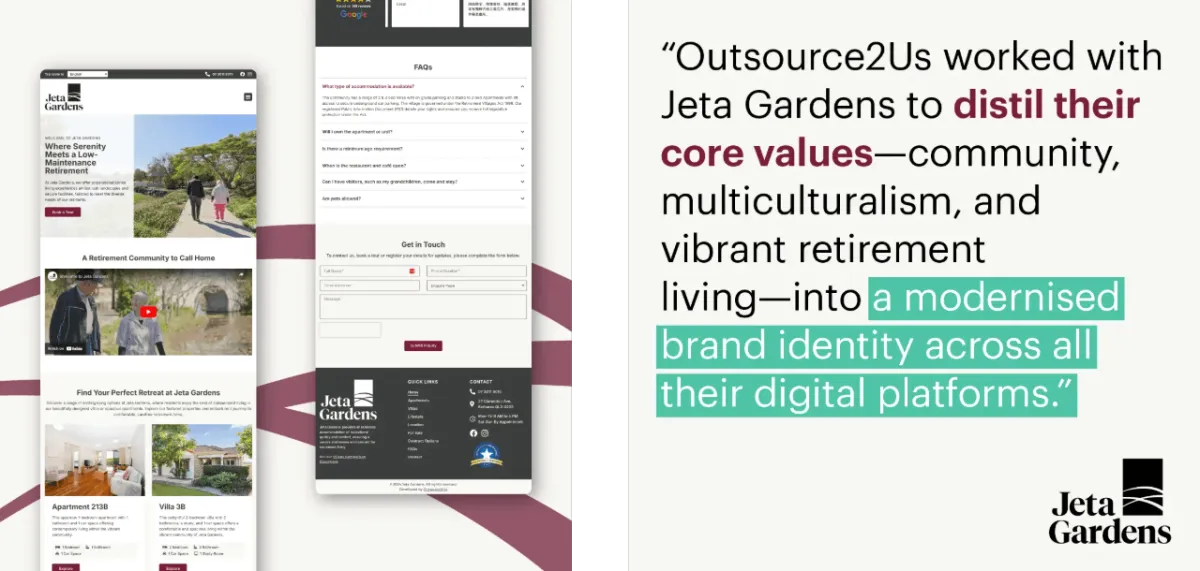1200x571 pixels.
Task: Click 'Find Your Perfect Retreat at Jeta Gardens' heading
Action: click(148, 393)
